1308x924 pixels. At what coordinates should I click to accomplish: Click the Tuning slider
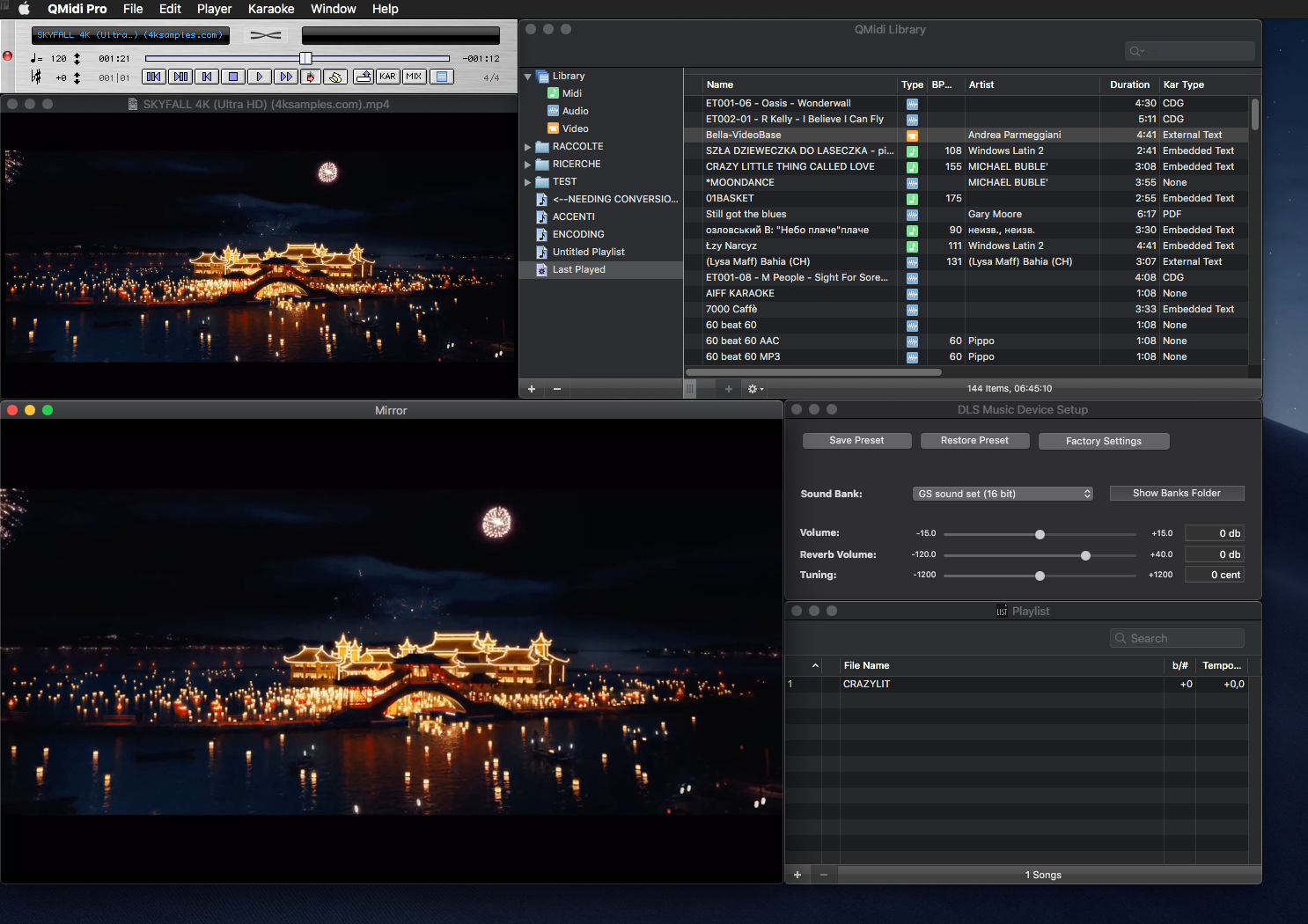coord(1040,576)
